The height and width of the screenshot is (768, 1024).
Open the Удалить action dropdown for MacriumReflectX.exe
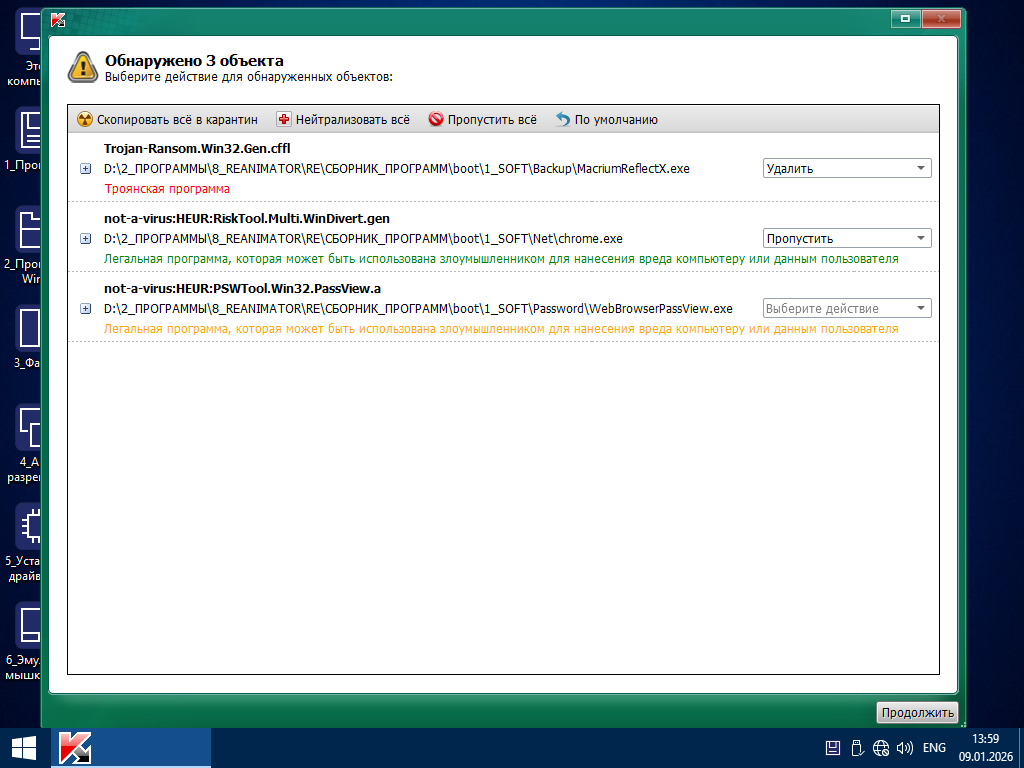[847, 169]
